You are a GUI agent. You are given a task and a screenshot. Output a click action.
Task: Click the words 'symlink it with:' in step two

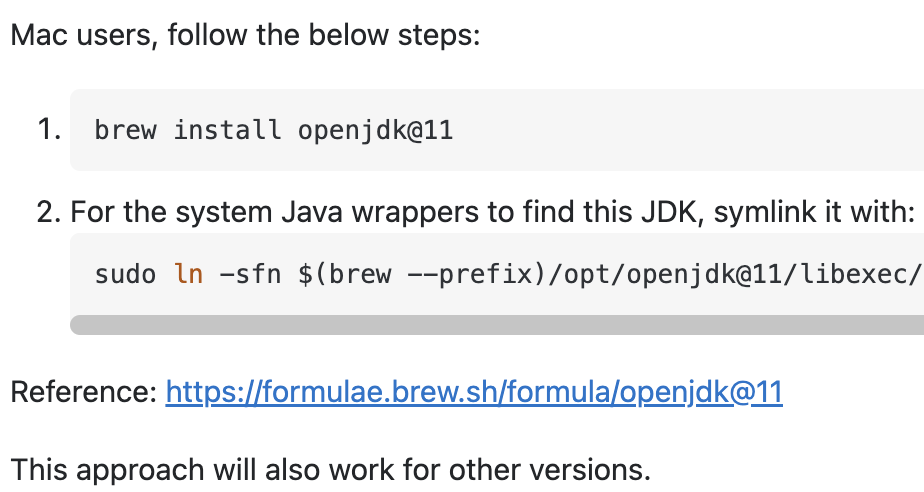tap(814, 212)
